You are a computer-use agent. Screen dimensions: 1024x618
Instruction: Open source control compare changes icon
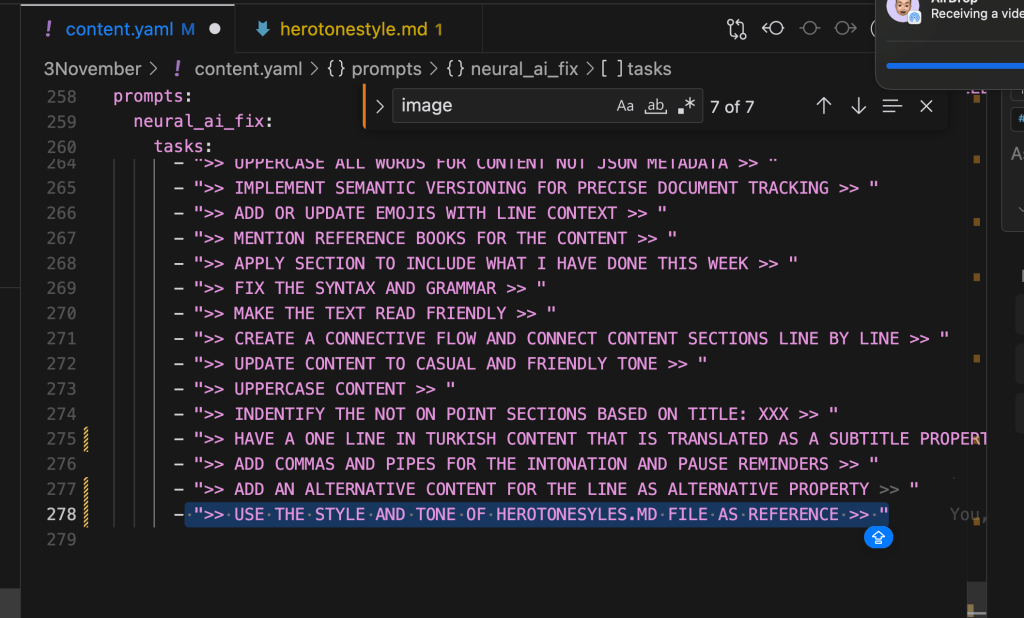(736, 29)
